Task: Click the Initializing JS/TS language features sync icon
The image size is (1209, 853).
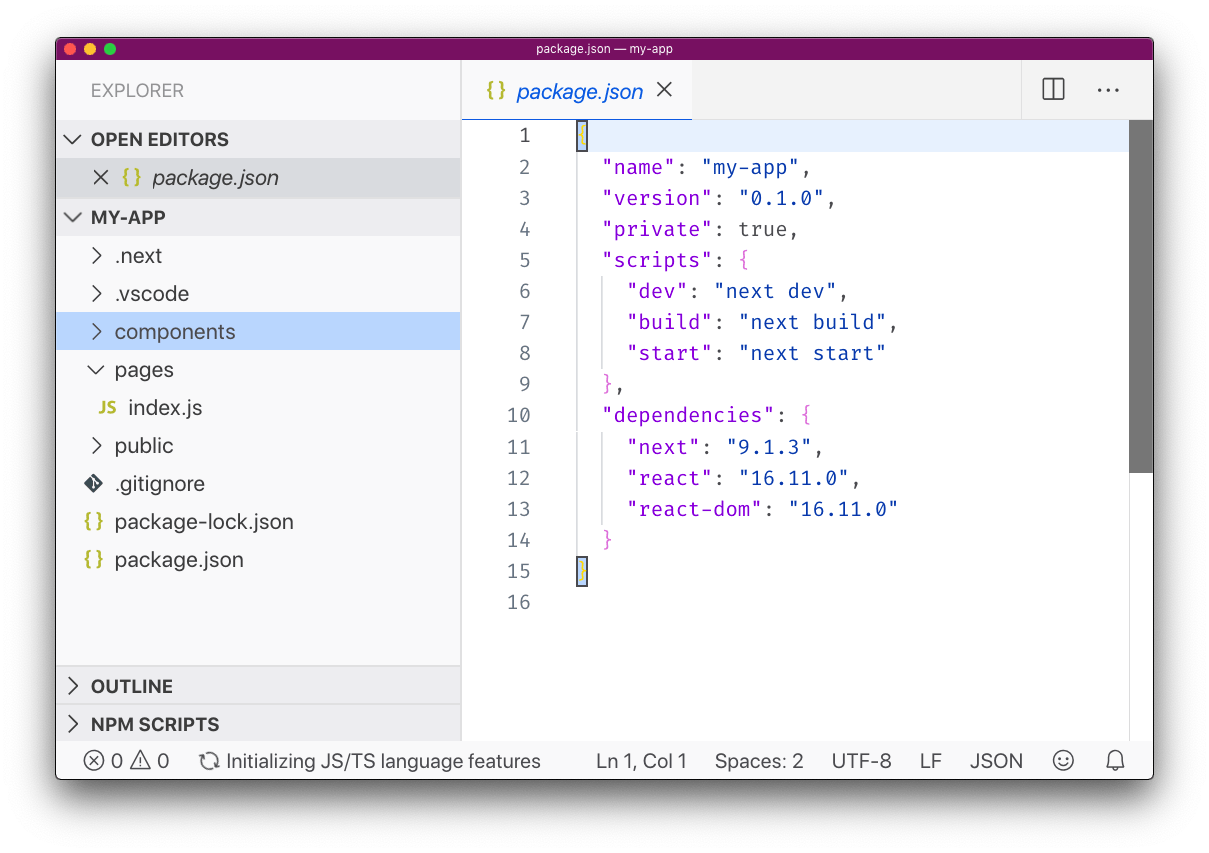Action: coord(208,760)
